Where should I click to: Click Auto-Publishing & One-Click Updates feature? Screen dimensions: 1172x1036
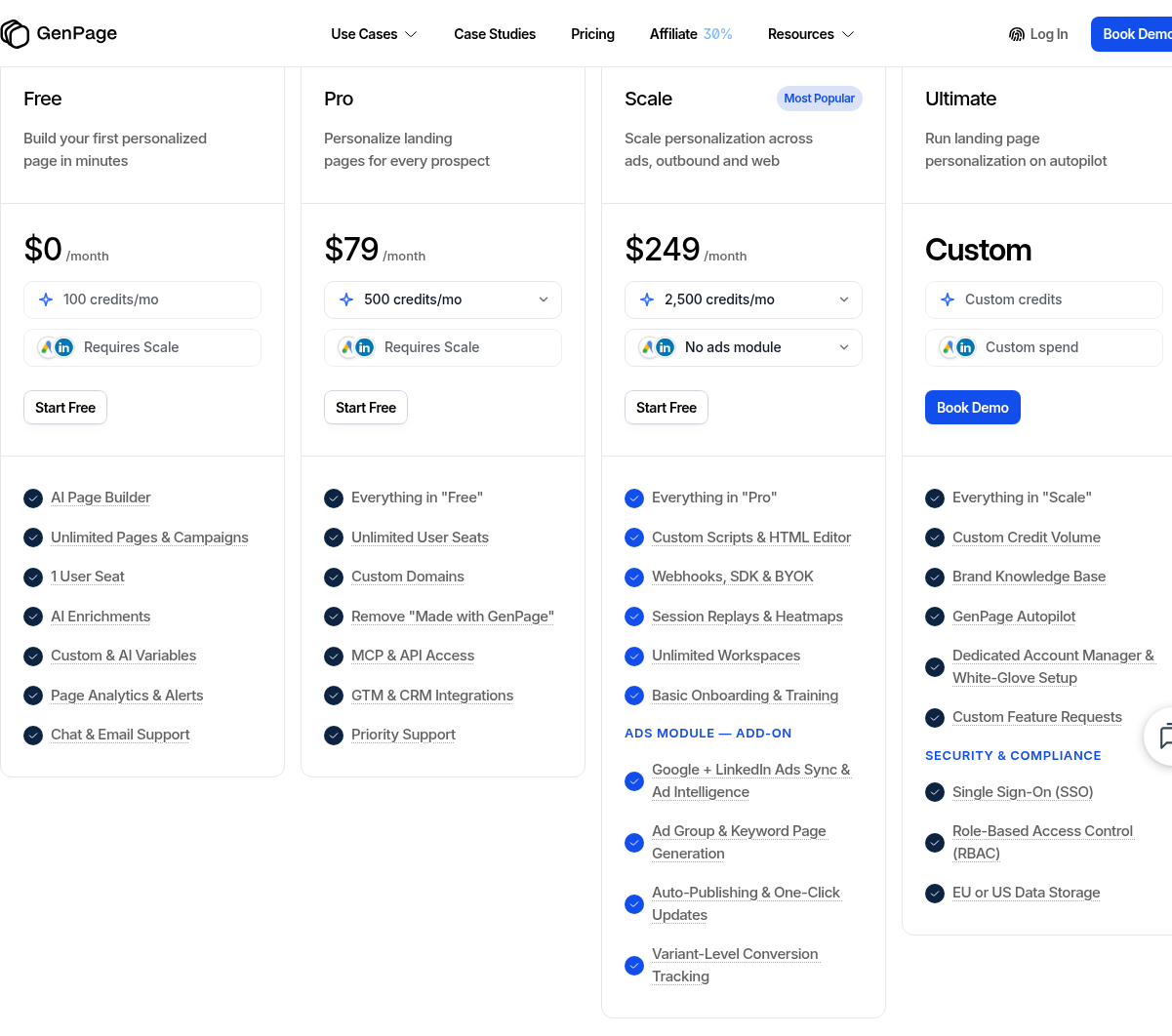pyautogui.click(x=747, y=904)
